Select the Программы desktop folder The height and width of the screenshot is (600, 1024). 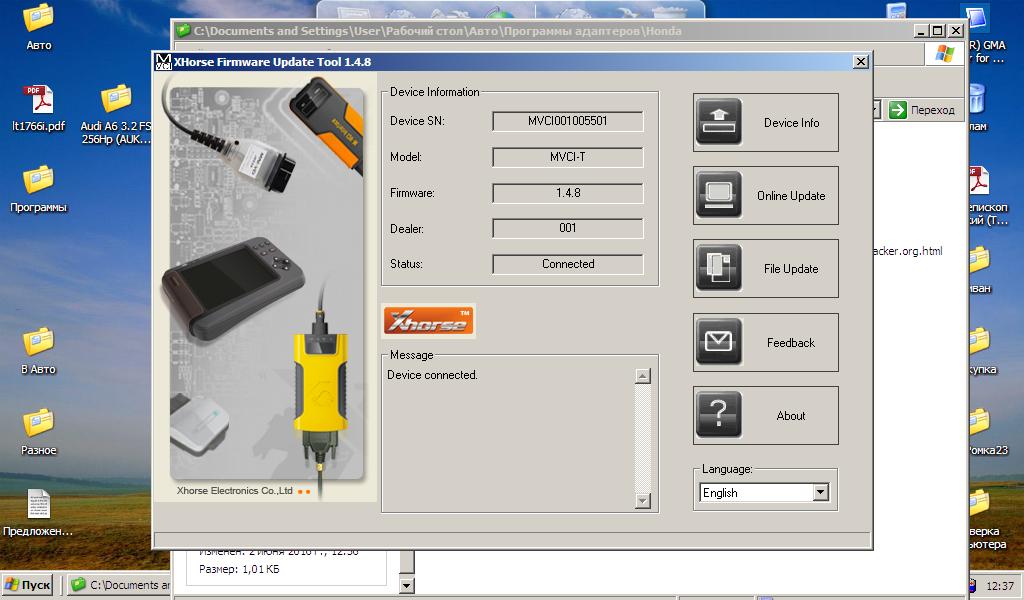39,189
